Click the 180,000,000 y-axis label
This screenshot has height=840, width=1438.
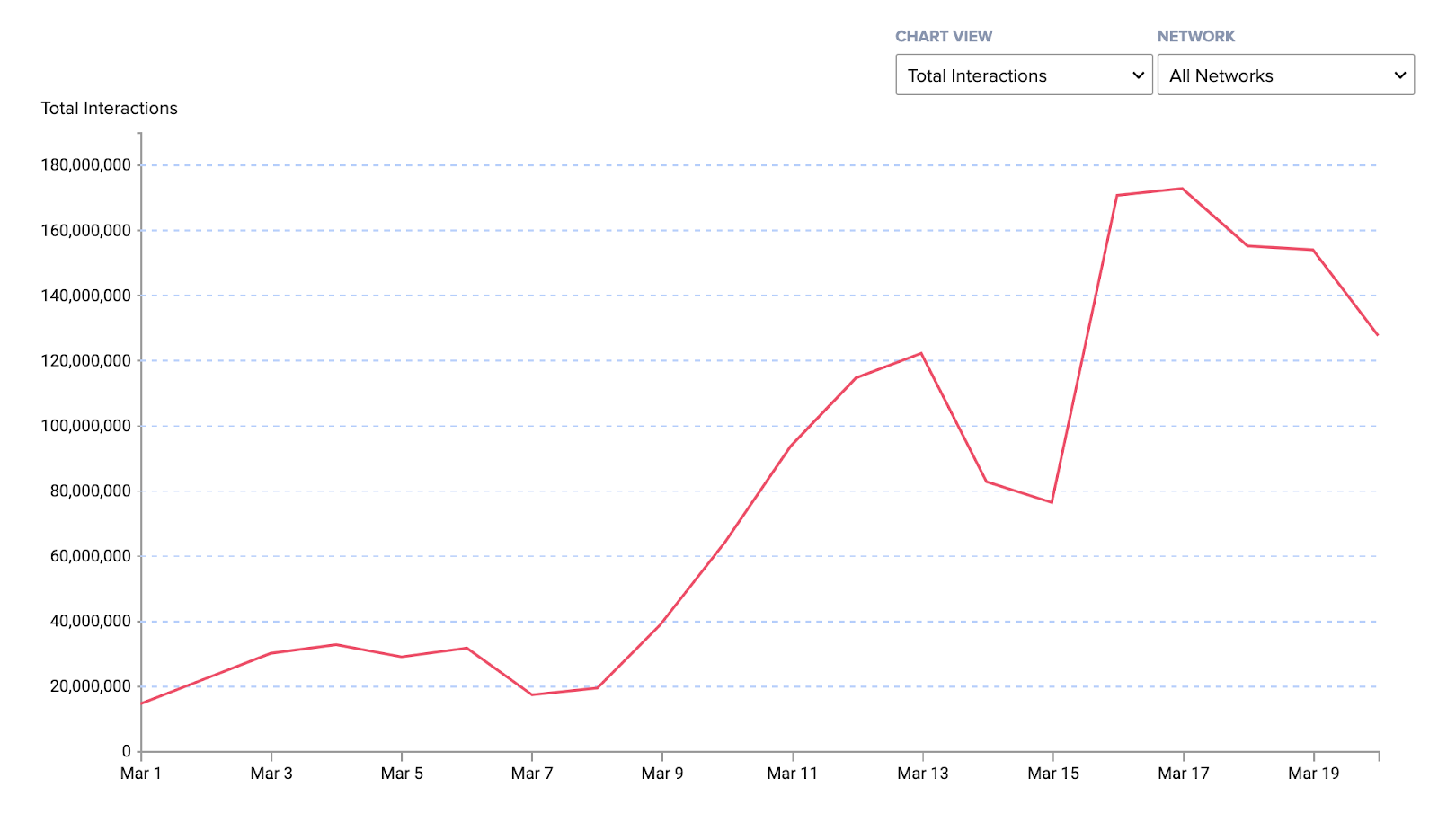tap(86, 165)
